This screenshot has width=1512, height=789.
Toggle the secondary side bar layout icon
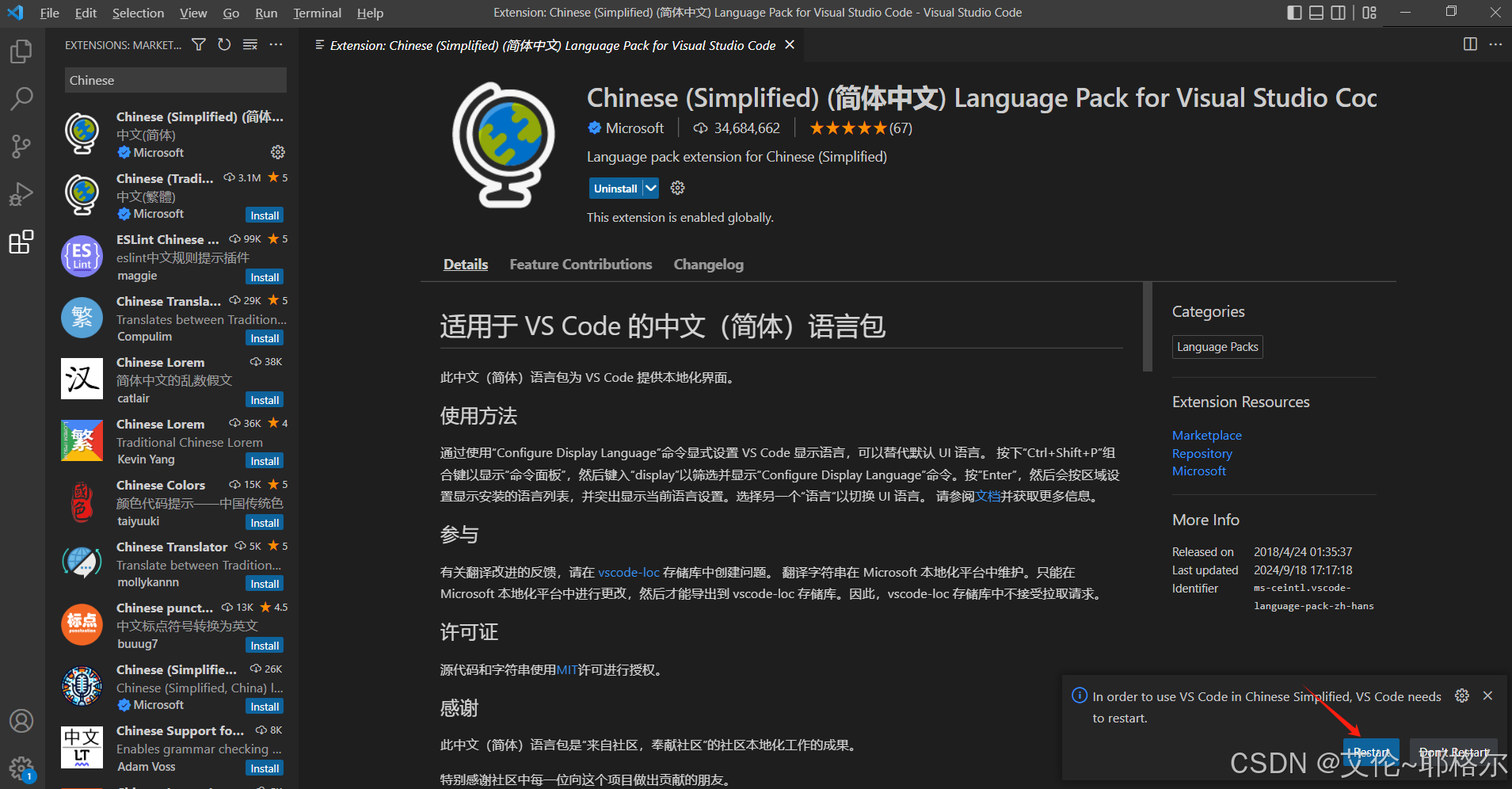[x=1338, y=13]
